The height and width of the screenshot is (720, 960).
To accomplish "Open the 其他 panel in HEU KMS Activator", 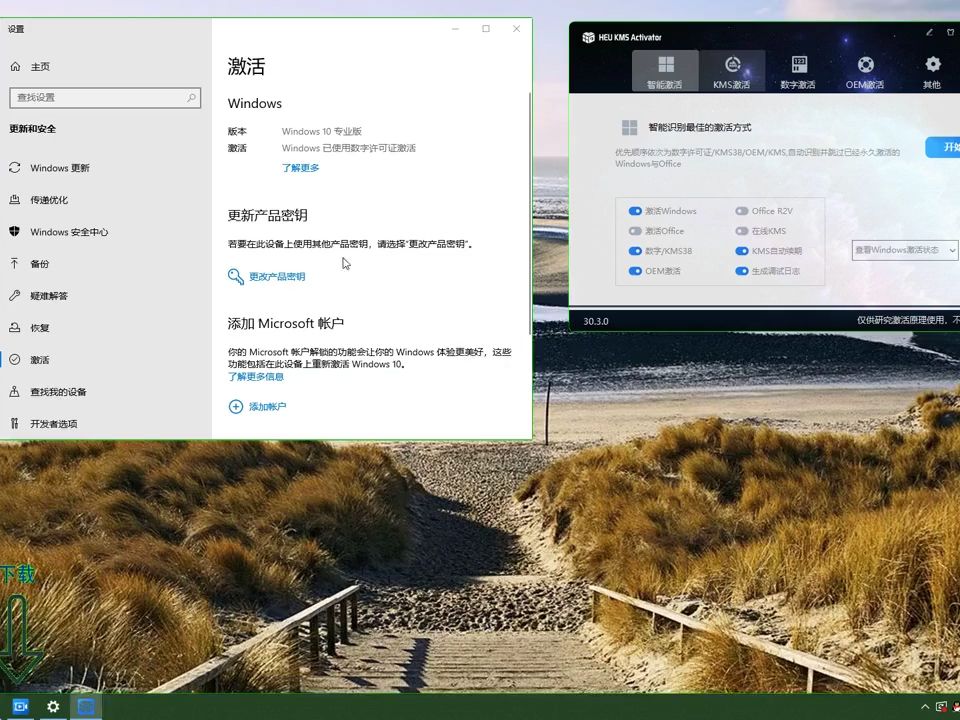I will (x=932, y=70).
